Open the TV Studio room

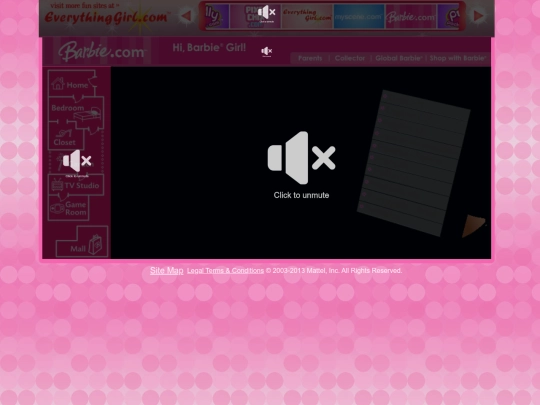point(76,185)
